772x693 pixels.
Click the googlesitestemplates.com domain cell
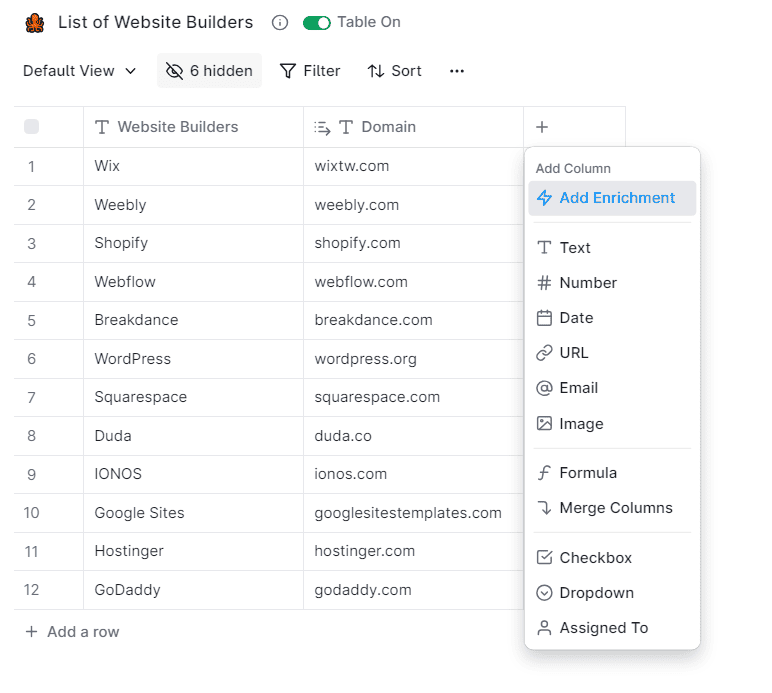414,513
